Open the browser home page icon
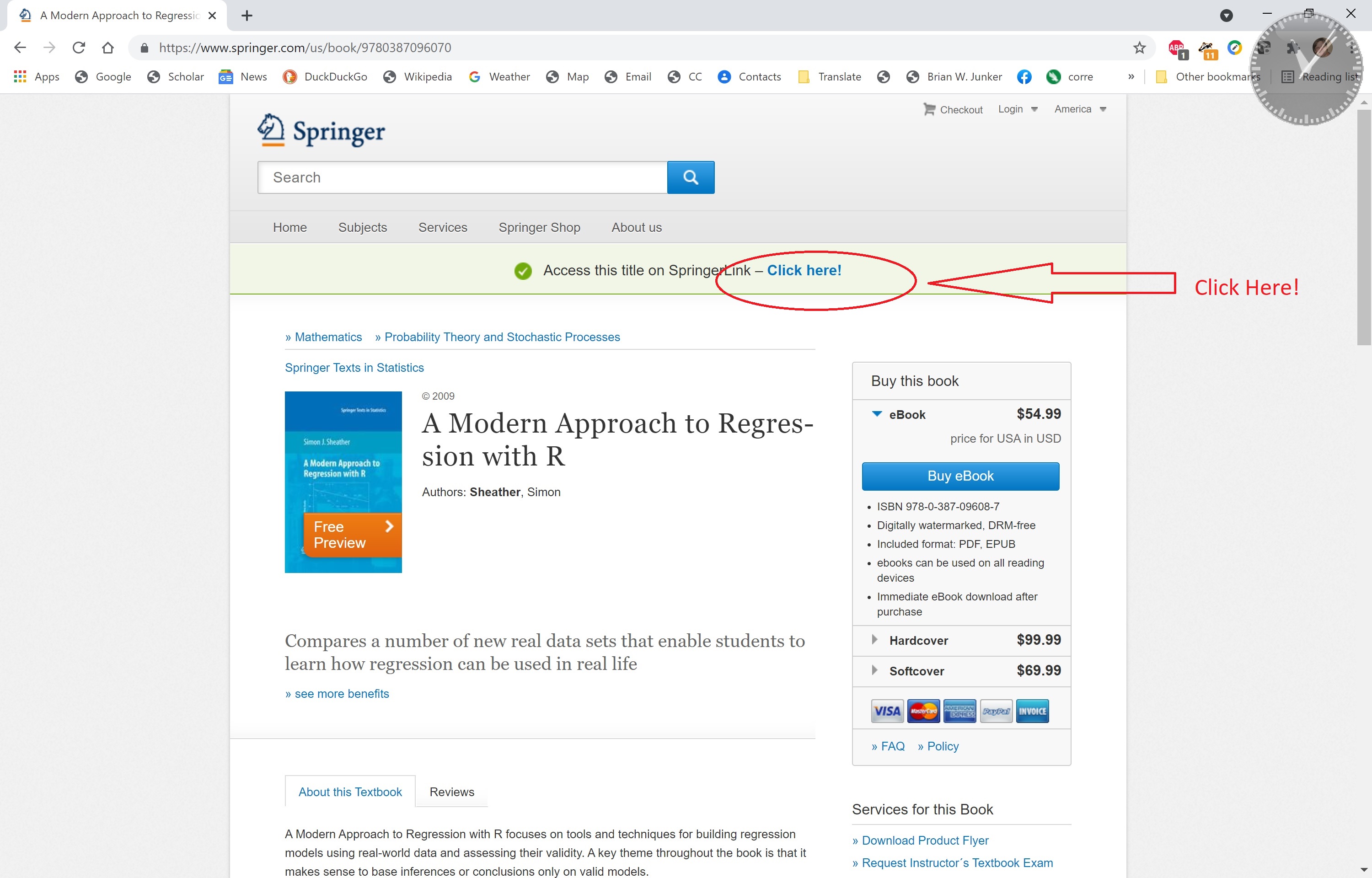The image size is (1372, 878). click(108, 47)
